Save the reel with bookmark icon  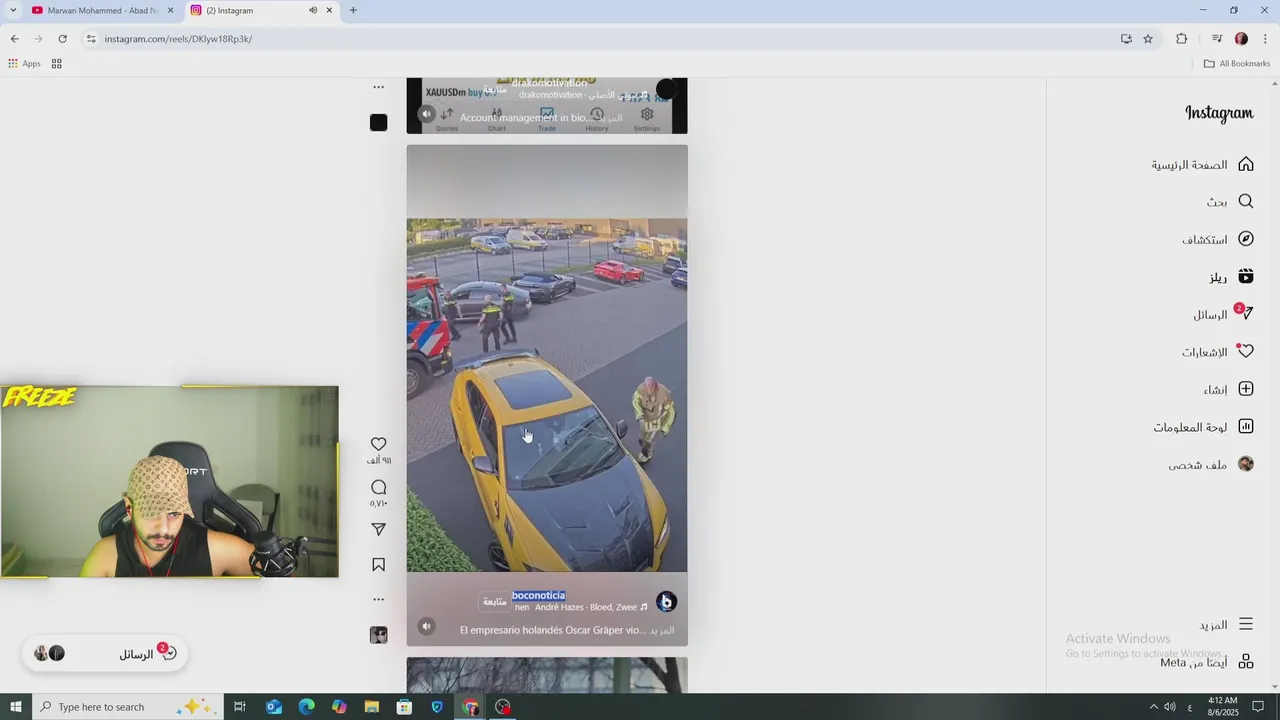pos(378,565)
